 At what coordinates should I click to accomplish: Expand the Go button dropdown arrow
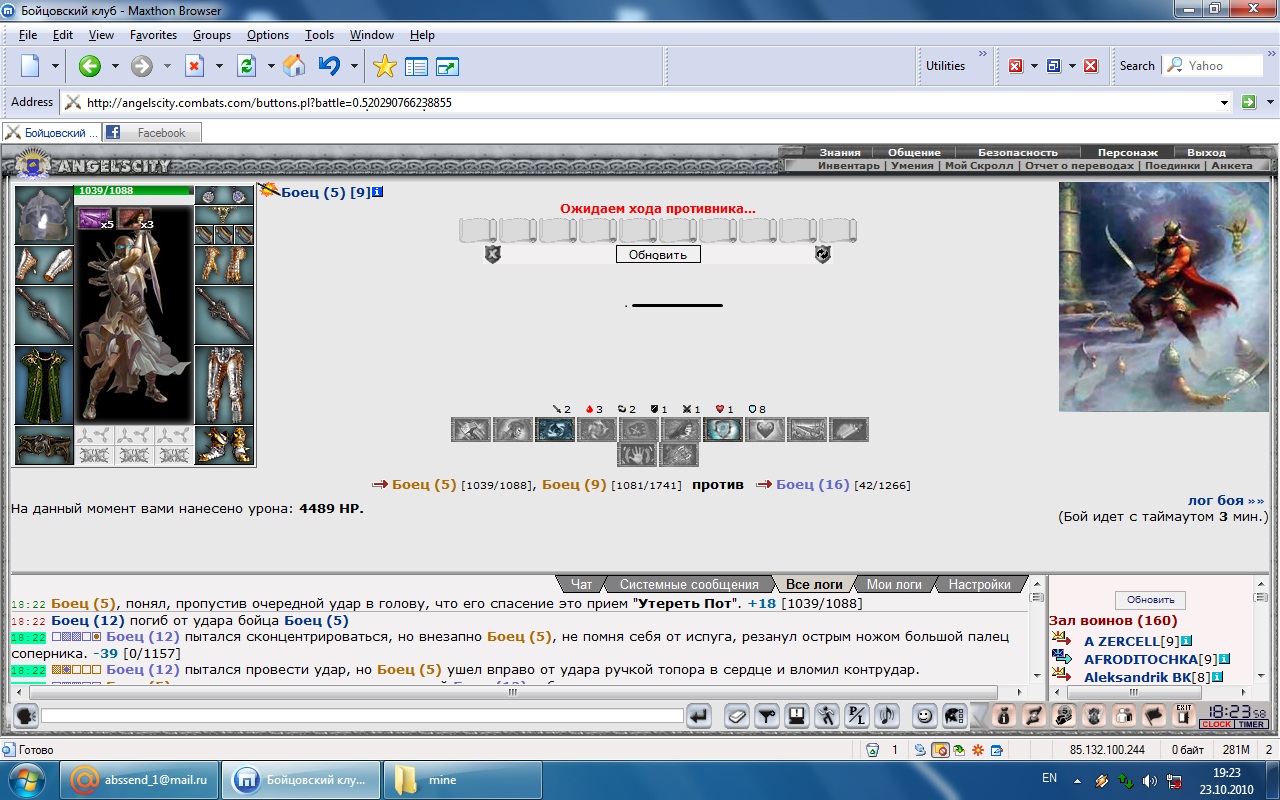pos(1270,102)
